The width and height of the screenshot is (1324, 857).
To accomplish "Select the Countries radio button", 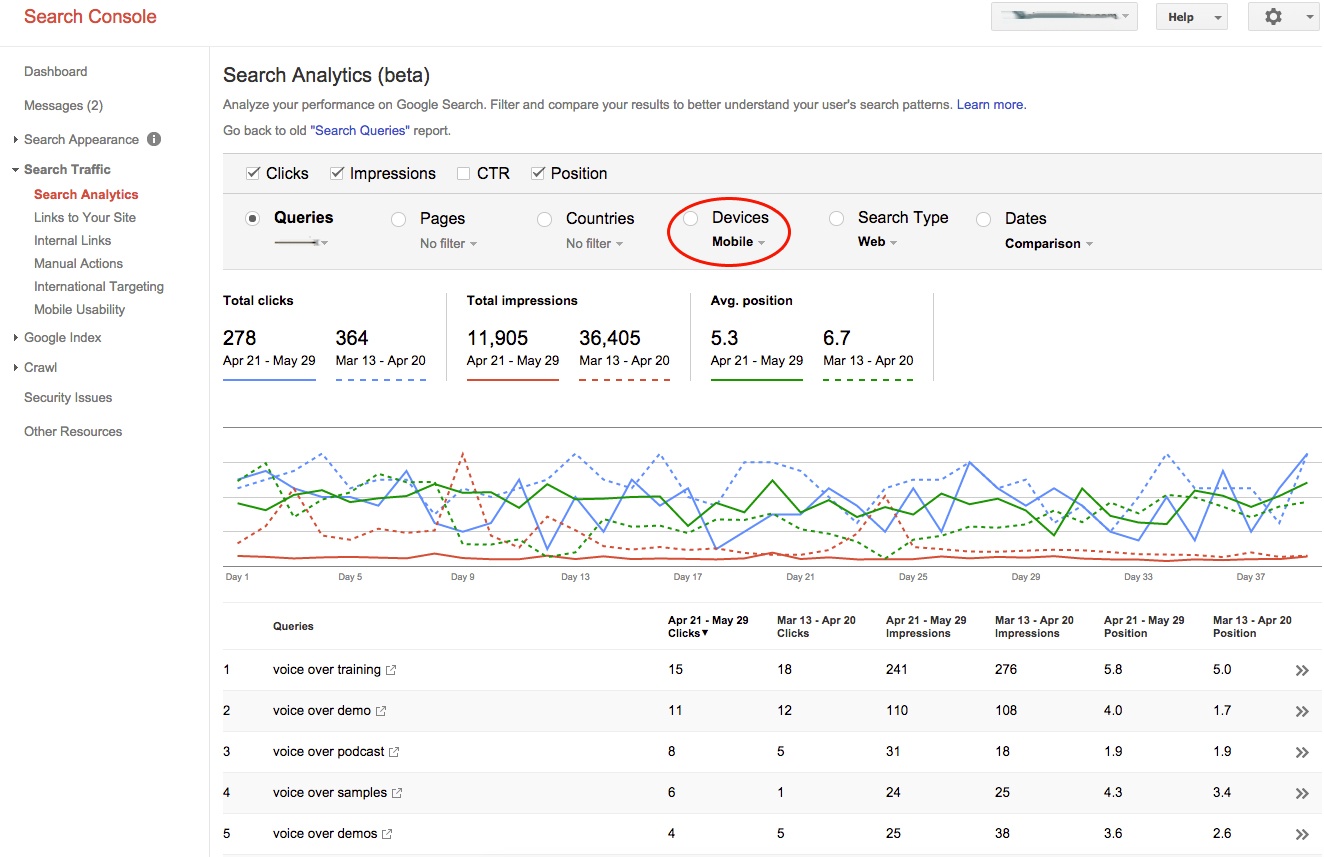I will pos(544,218).
